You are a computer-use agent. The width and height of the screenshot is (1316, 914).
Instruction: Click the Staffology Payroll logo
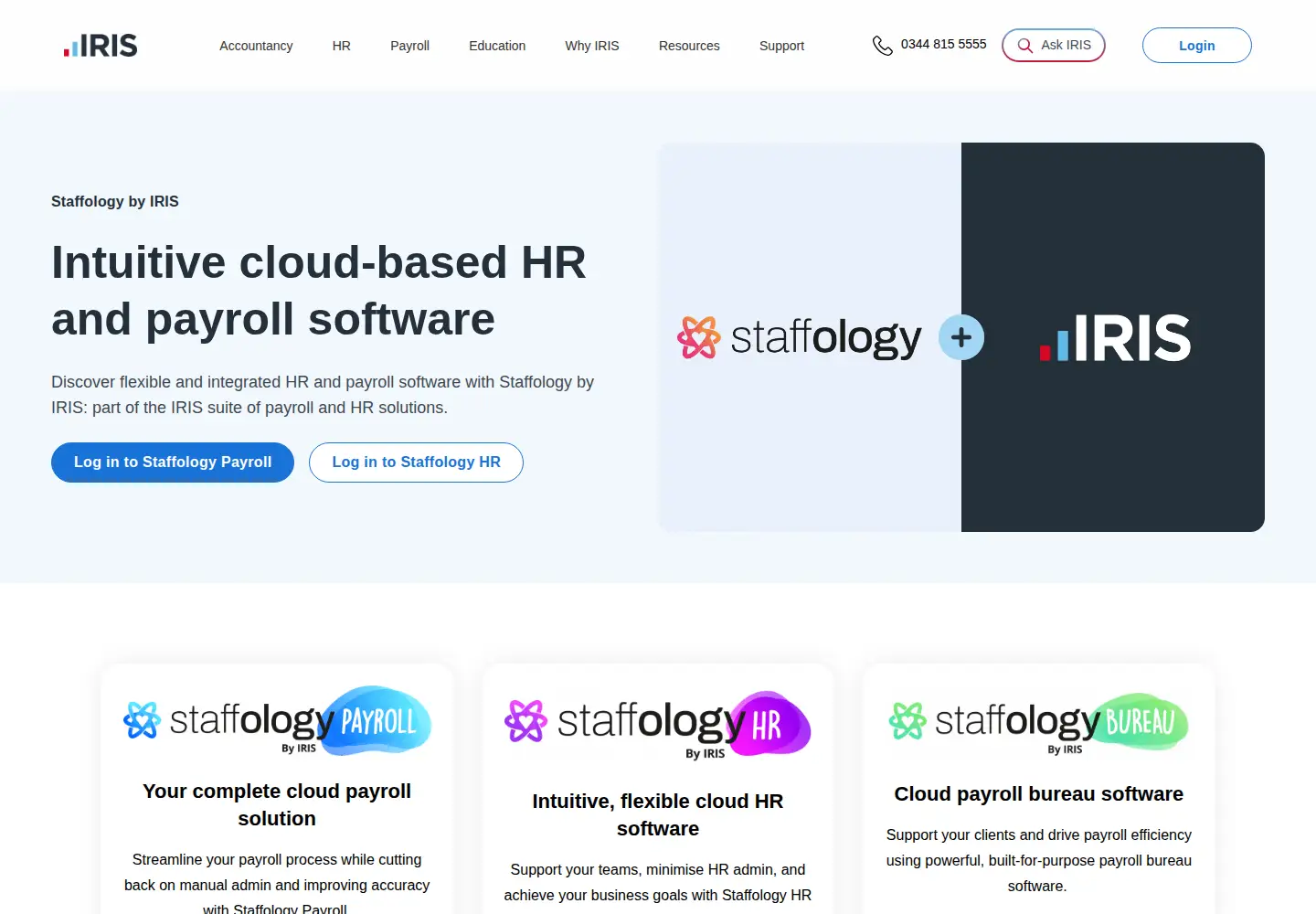click(x=277, y=721)
